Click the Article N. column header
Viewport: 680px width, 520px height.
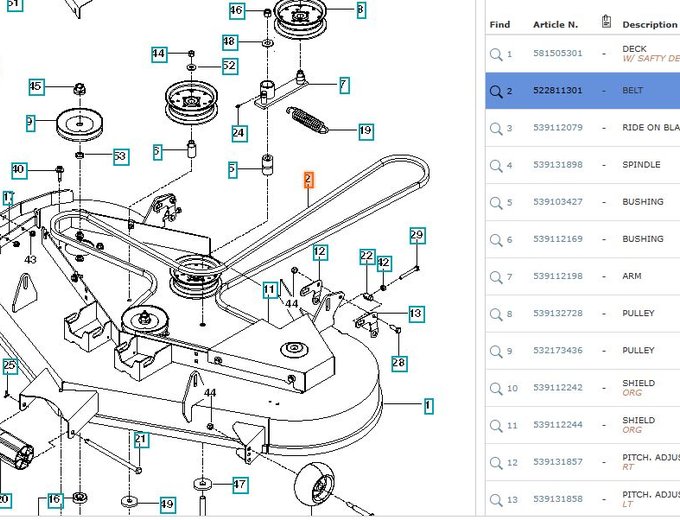click(x=556, y=25)
